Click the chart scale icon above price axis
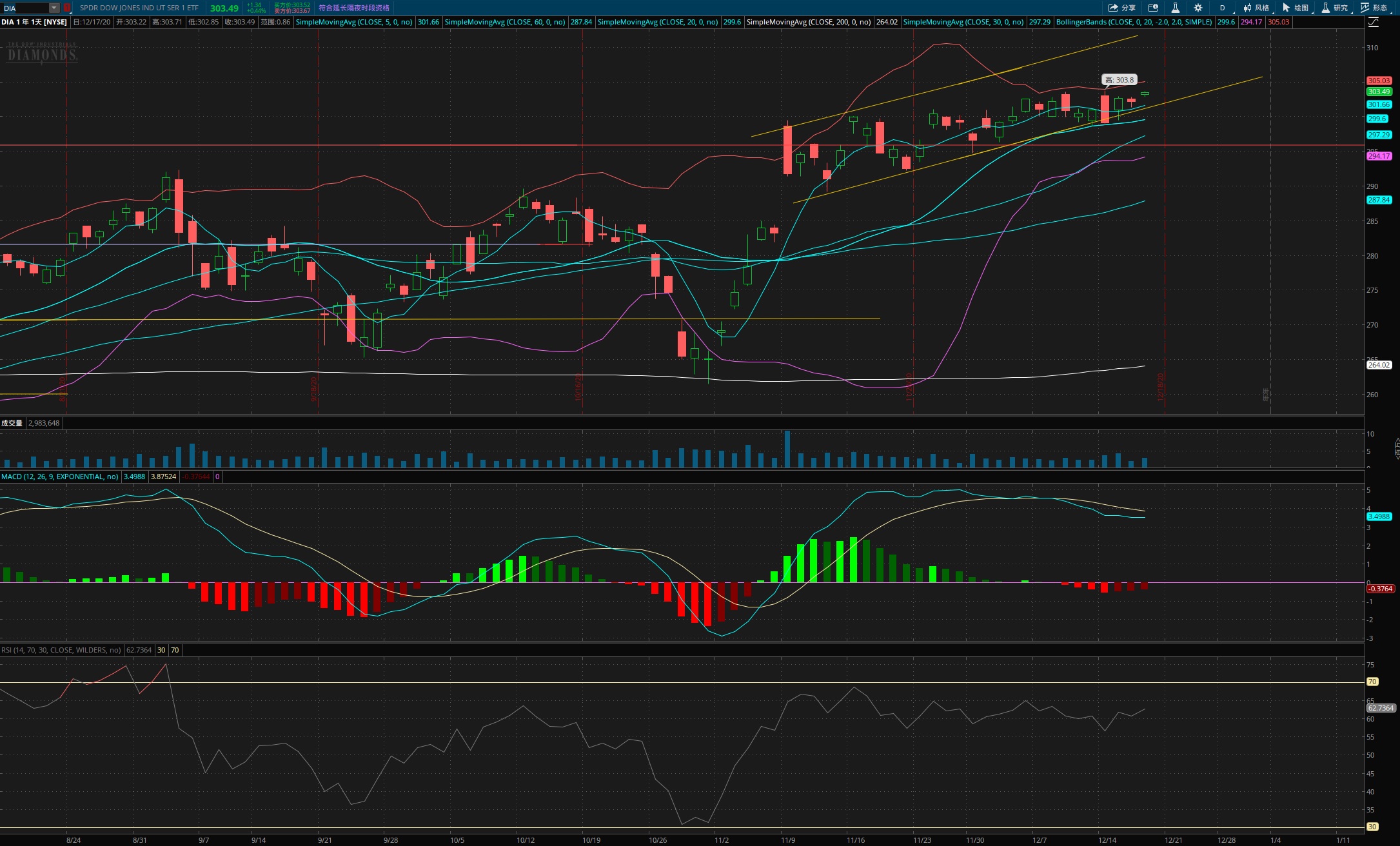Screen dimensions: 1400x846 1374,22
